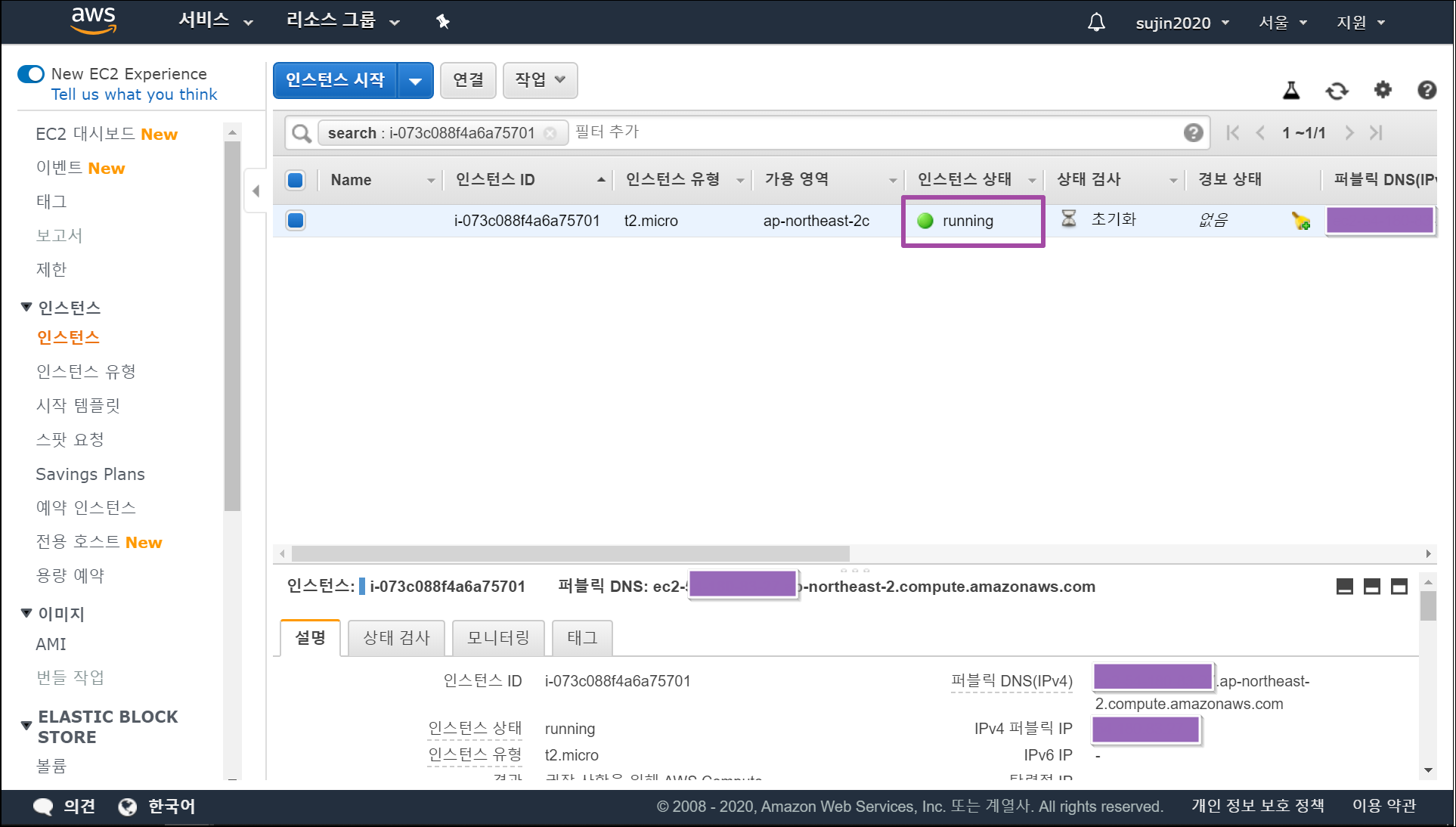
Task: Sort by 인스턴스 상태 column header
Action: click(x=975, y=179)
